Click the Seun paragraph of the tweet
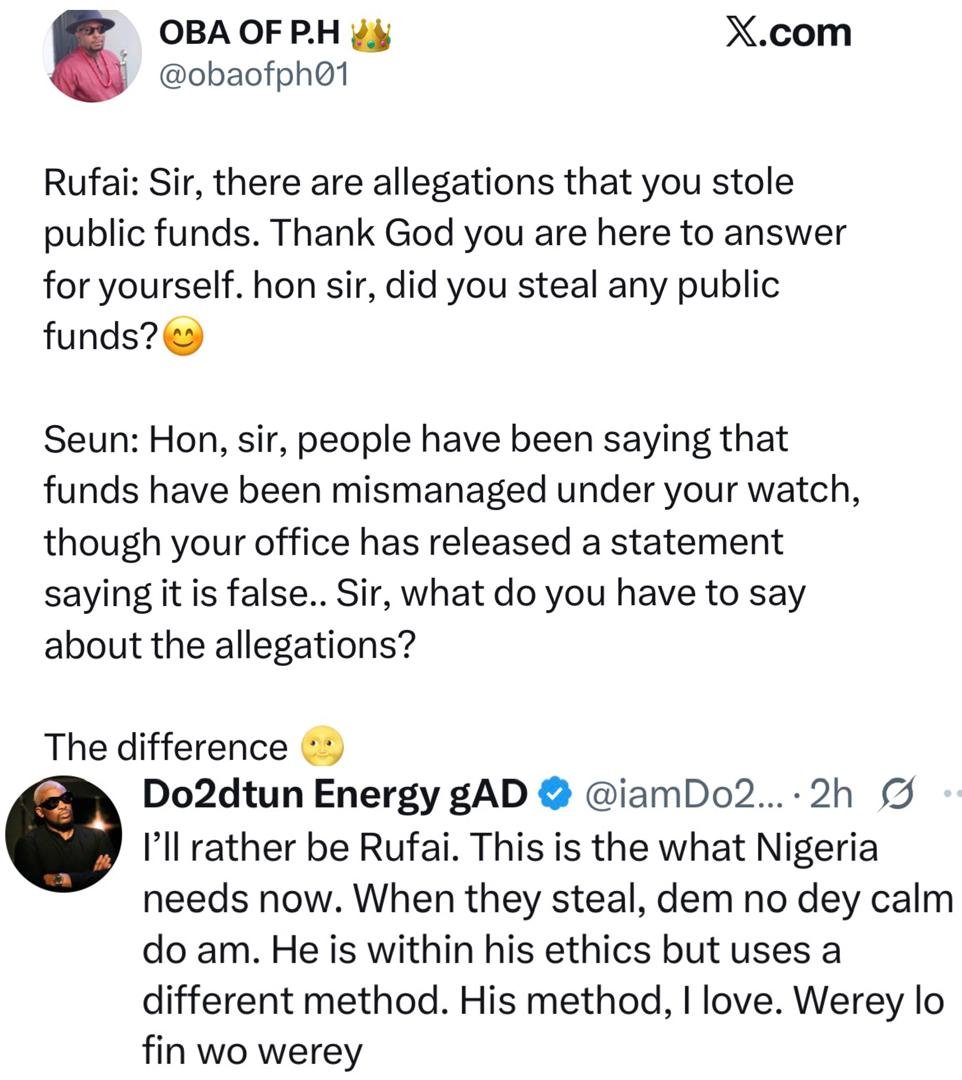This screenshot has width=962, height=1080. coord(420,541)
